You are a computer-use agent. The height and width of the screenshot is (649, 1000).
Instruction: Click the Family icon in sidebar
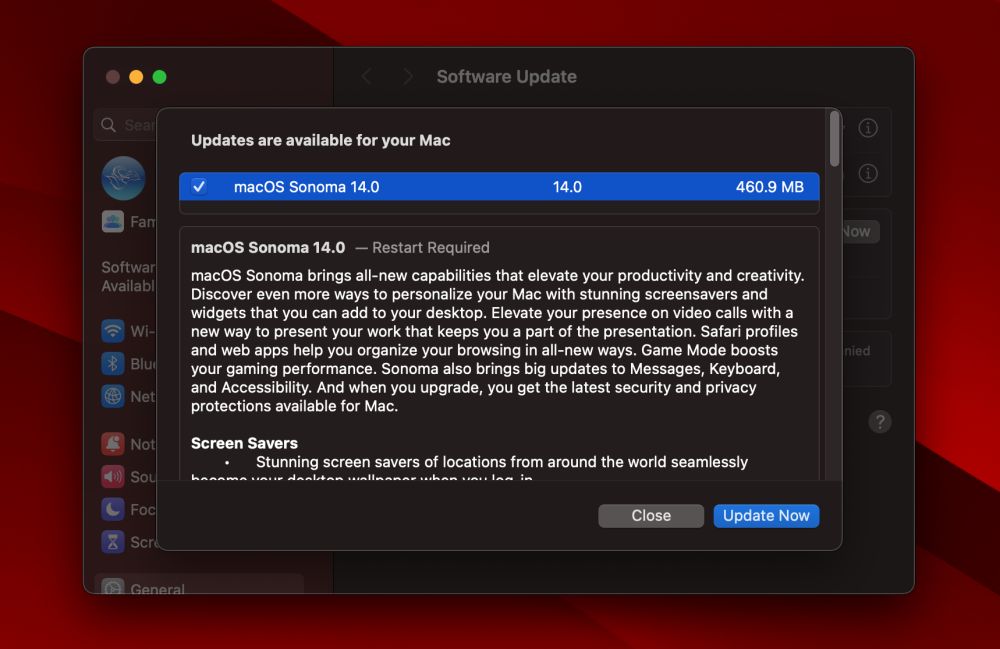click(x=113, y=221)
